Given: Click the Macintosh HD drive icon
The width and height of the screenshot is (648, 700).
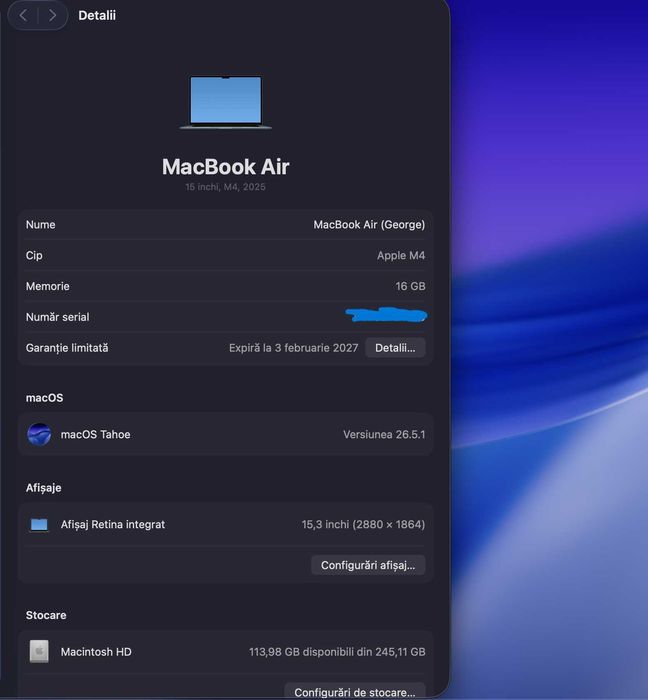Looking at the screenshot, I should [39, 651].
